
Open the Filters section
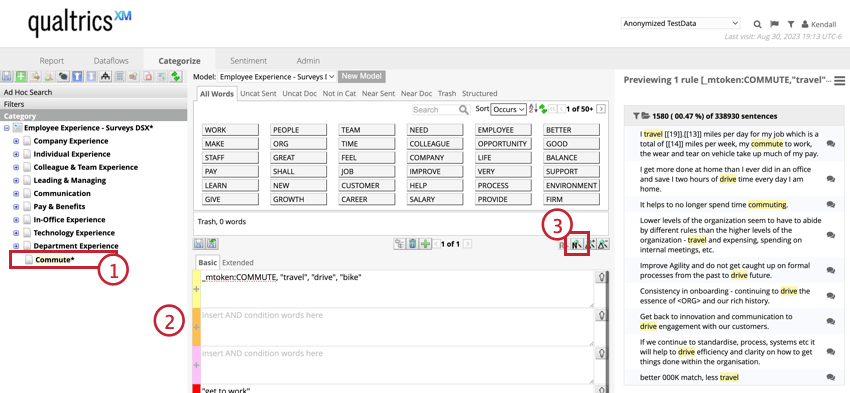94,104
